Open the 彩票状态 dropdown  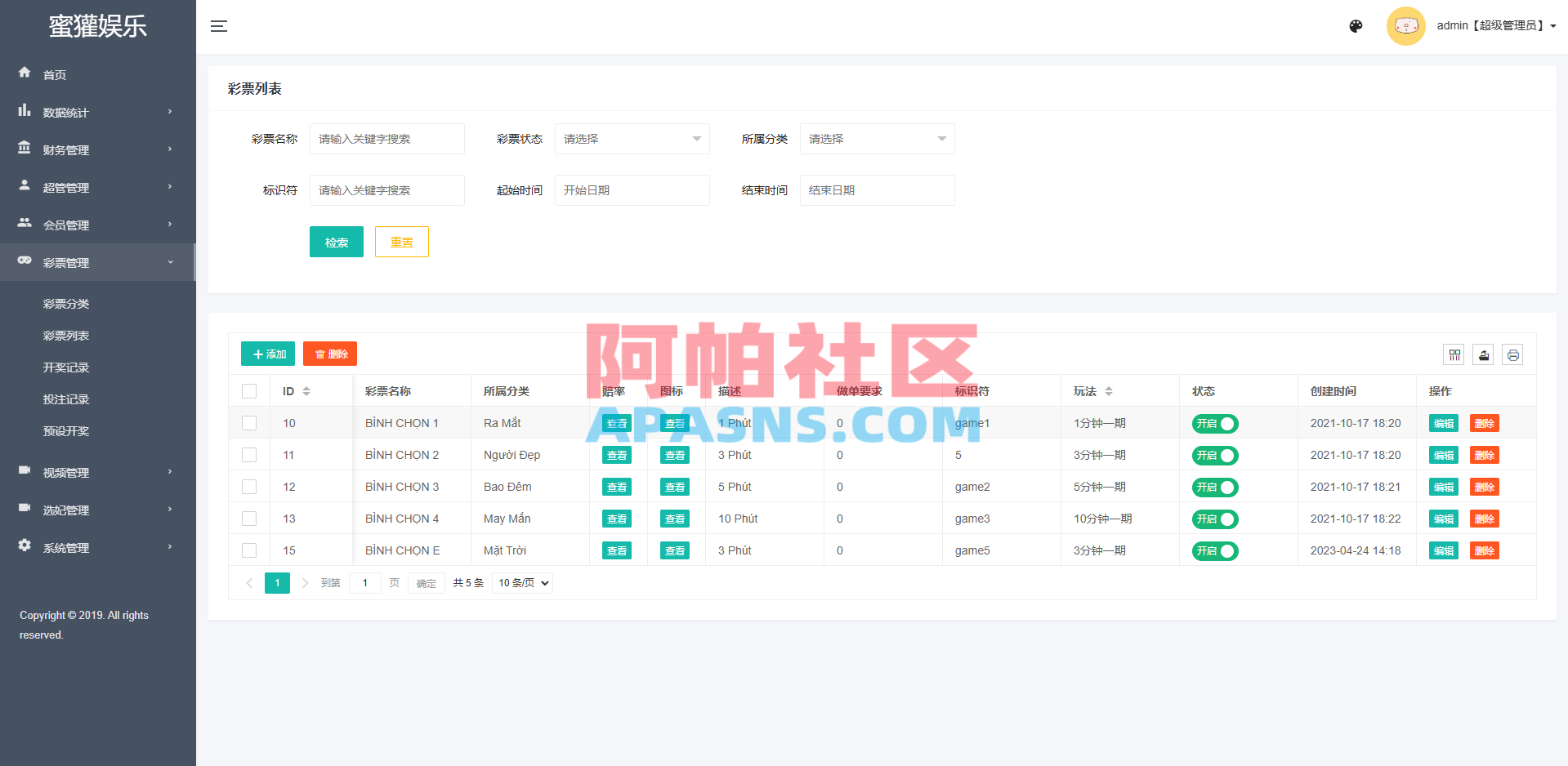pyautogui.click(x=632, y=139)
